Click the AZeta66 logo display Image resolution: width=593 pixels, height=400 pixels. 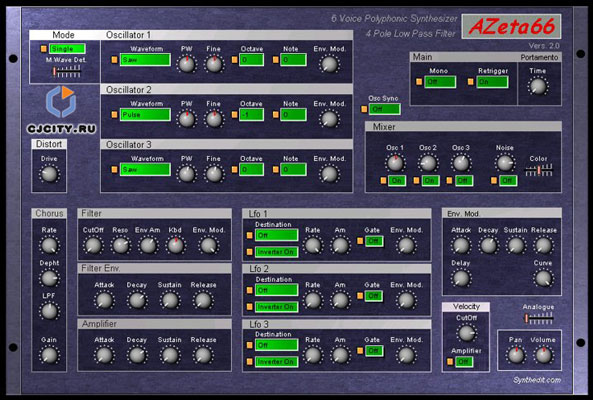tap(511, 26)
